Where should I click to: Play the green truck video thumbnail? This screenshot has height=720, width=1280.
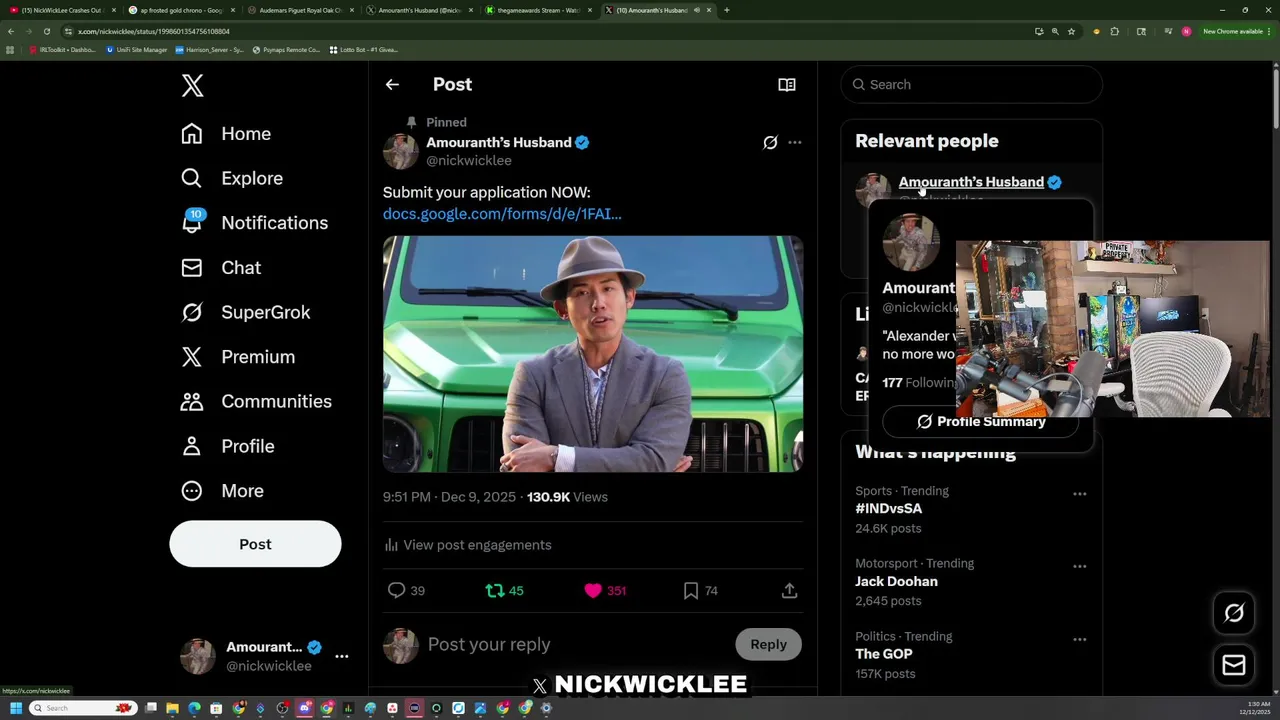(x=593, y=354)
